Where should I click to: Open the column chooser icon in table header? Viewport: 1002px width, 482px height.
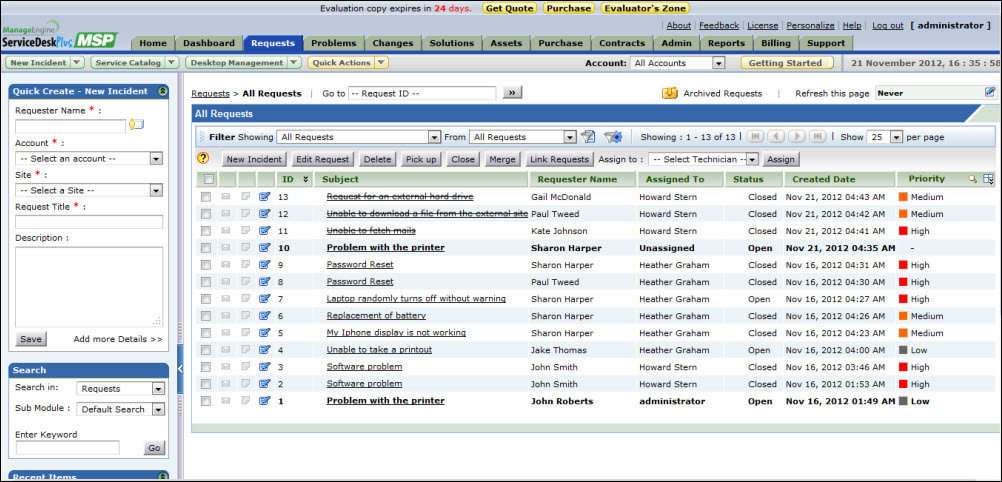(989, 179)
